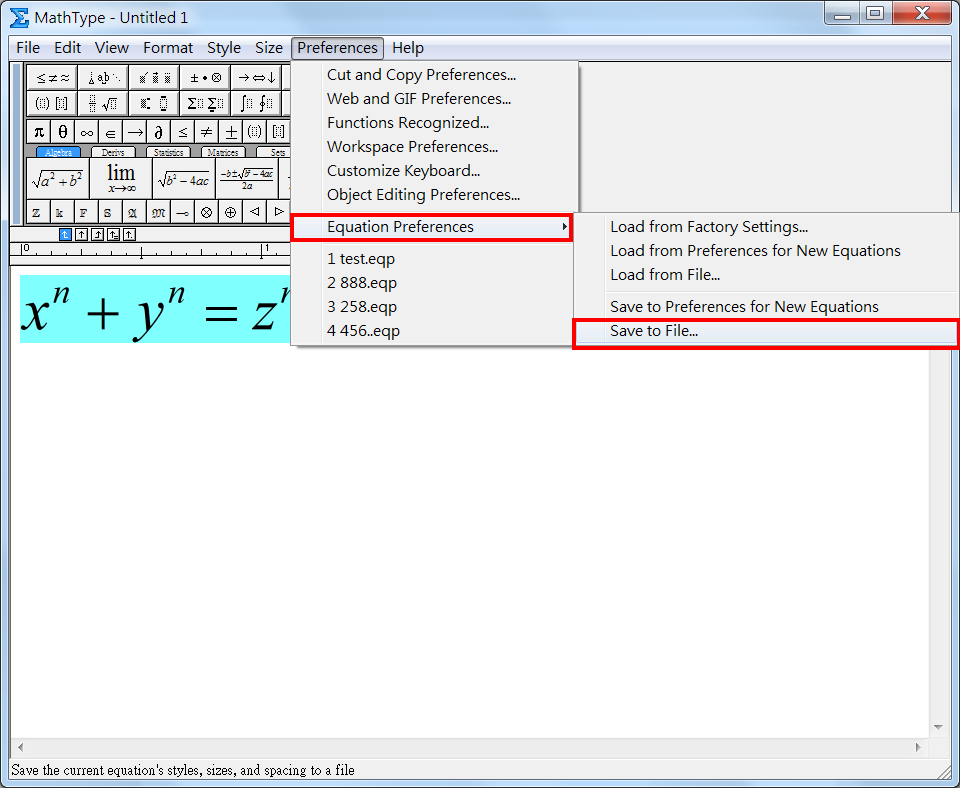Open the spaces and ellipses palette
The width and height of the screenshot is (960, 788).
103,78
